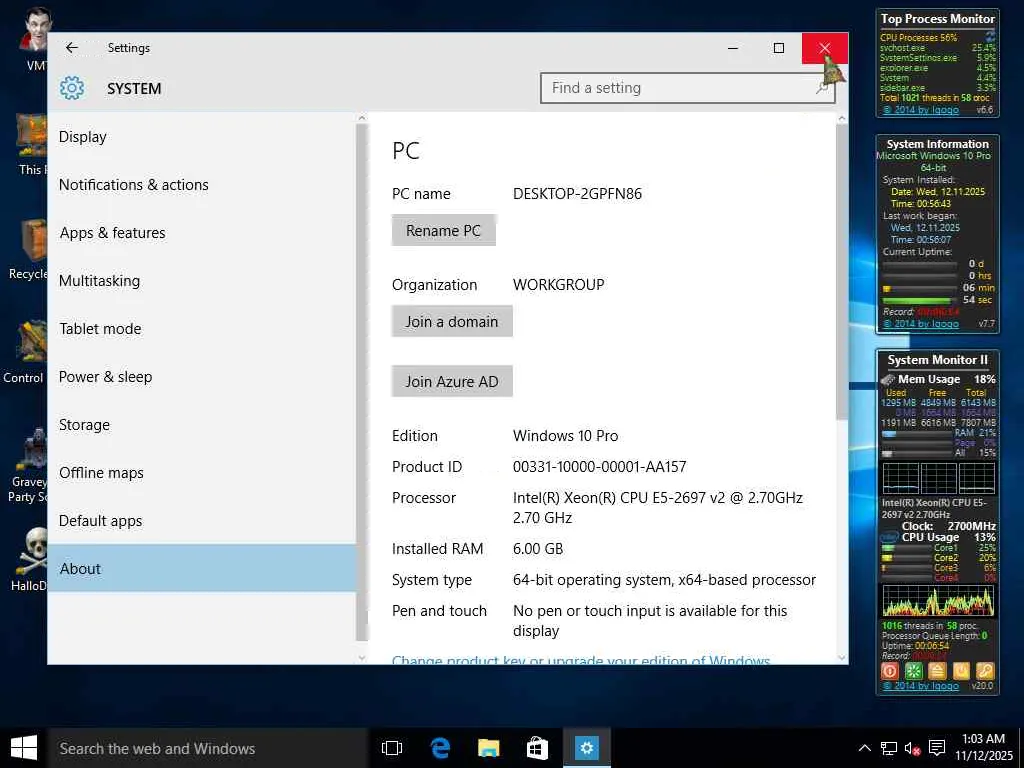Open Apps & features settings
The width and height of the screenshot is (1024, 768).
coord(201,232)
